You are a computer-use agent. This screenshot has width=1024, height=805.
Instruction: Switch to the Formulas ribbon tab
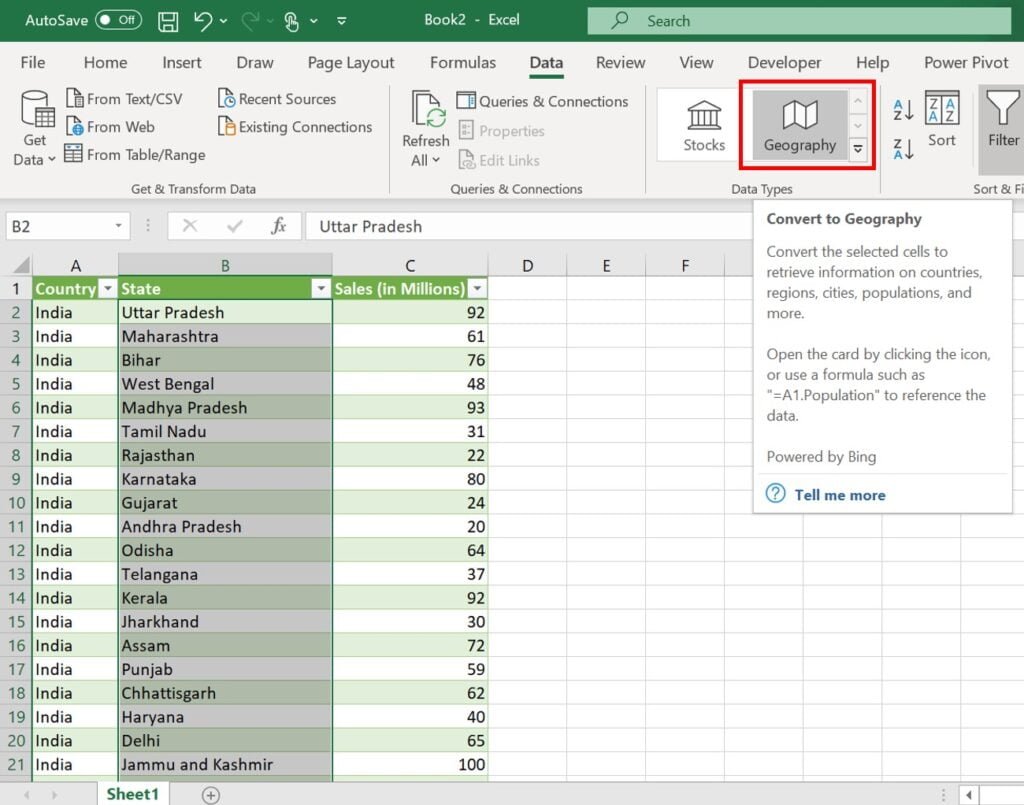[x=462, y=62]
